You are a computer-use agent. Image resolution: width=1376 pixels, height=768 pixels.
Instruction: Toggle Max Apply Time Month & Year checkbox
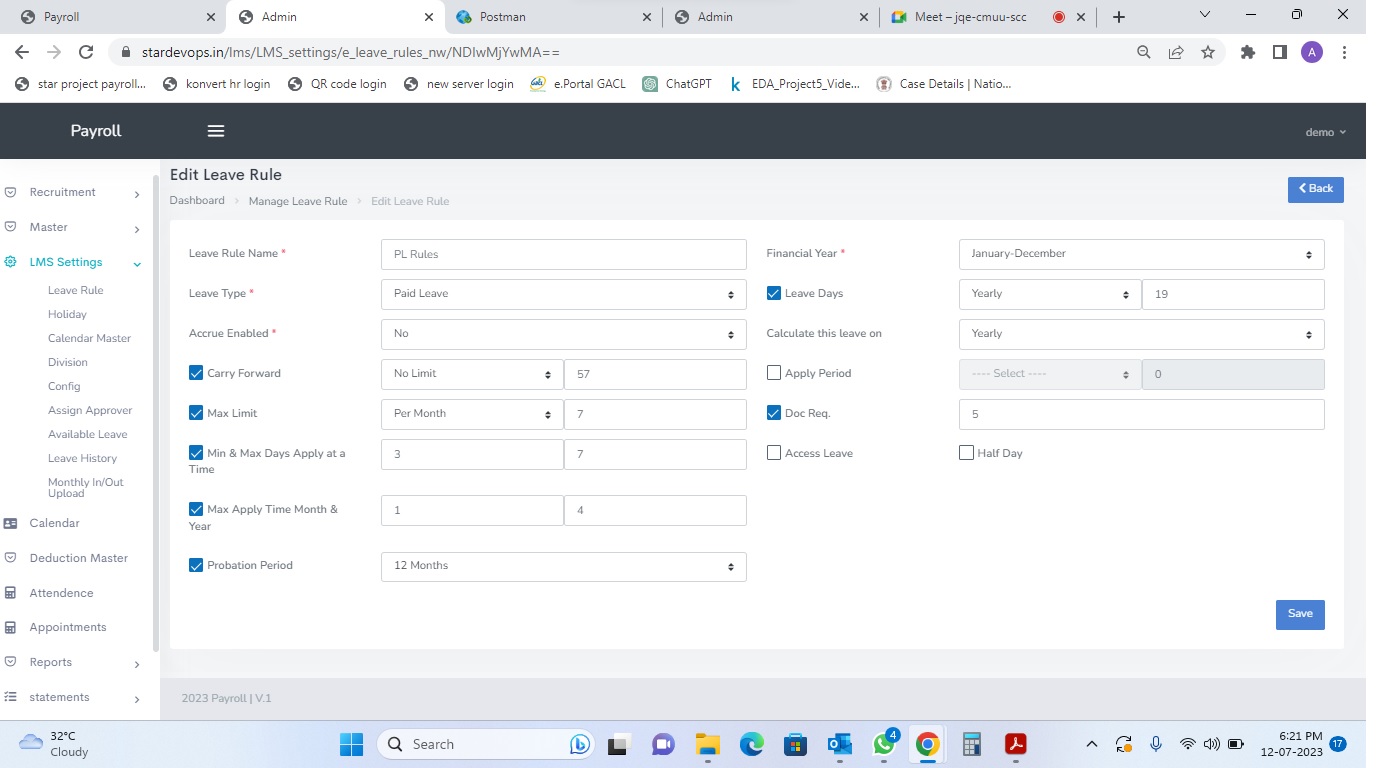tap(196, 509)
